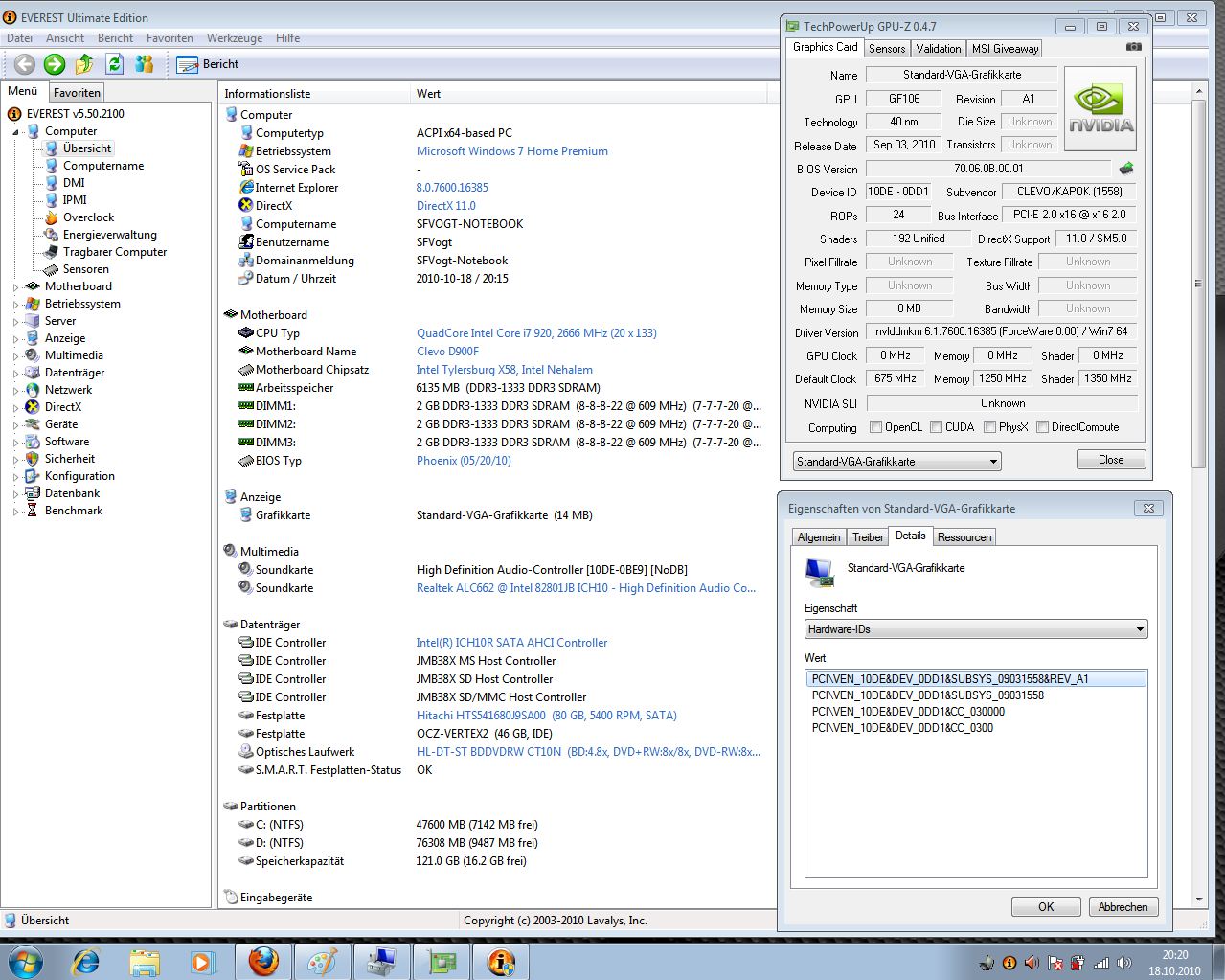Screen dimensions: 1225x980
Task: Go forward with the green forward arrow
Action: point(55,64)
